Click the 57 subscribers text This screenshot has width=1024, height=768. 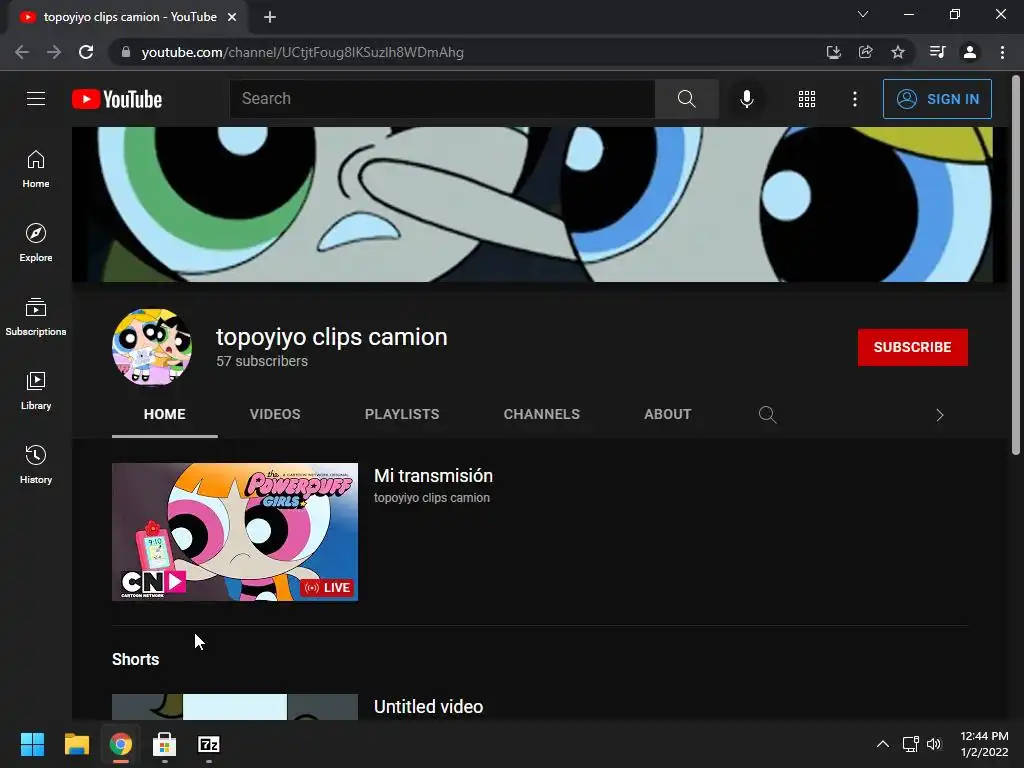(x=262, y=361)
